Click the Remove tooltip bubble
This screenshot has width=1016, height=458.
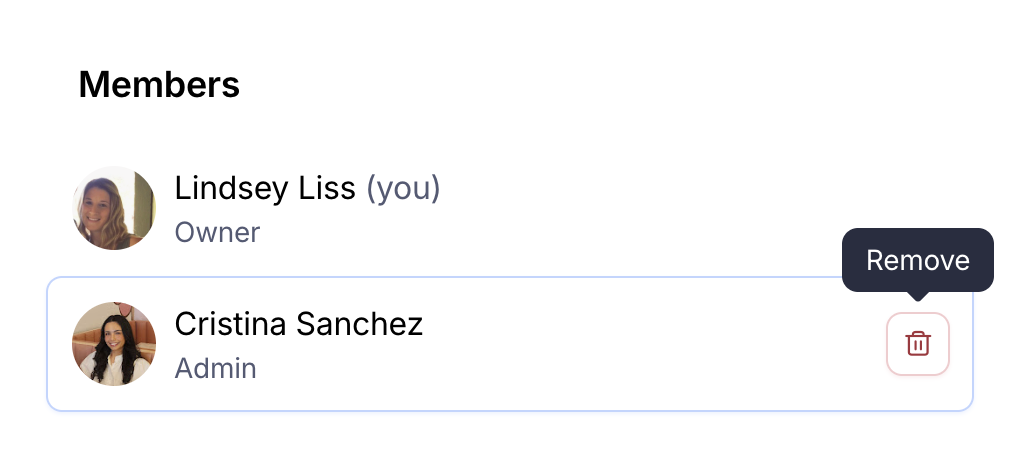(917, 260)
